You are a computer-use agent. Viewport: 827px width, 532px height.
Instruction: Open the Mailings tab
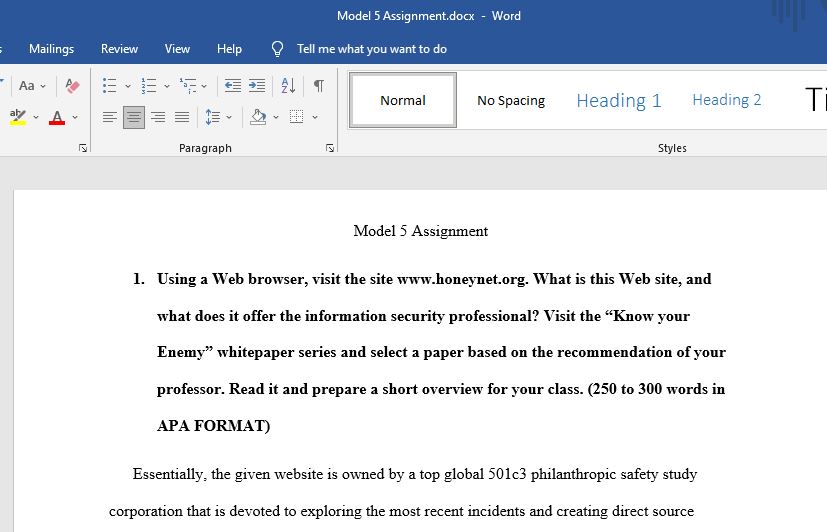[x=52, y=49]
